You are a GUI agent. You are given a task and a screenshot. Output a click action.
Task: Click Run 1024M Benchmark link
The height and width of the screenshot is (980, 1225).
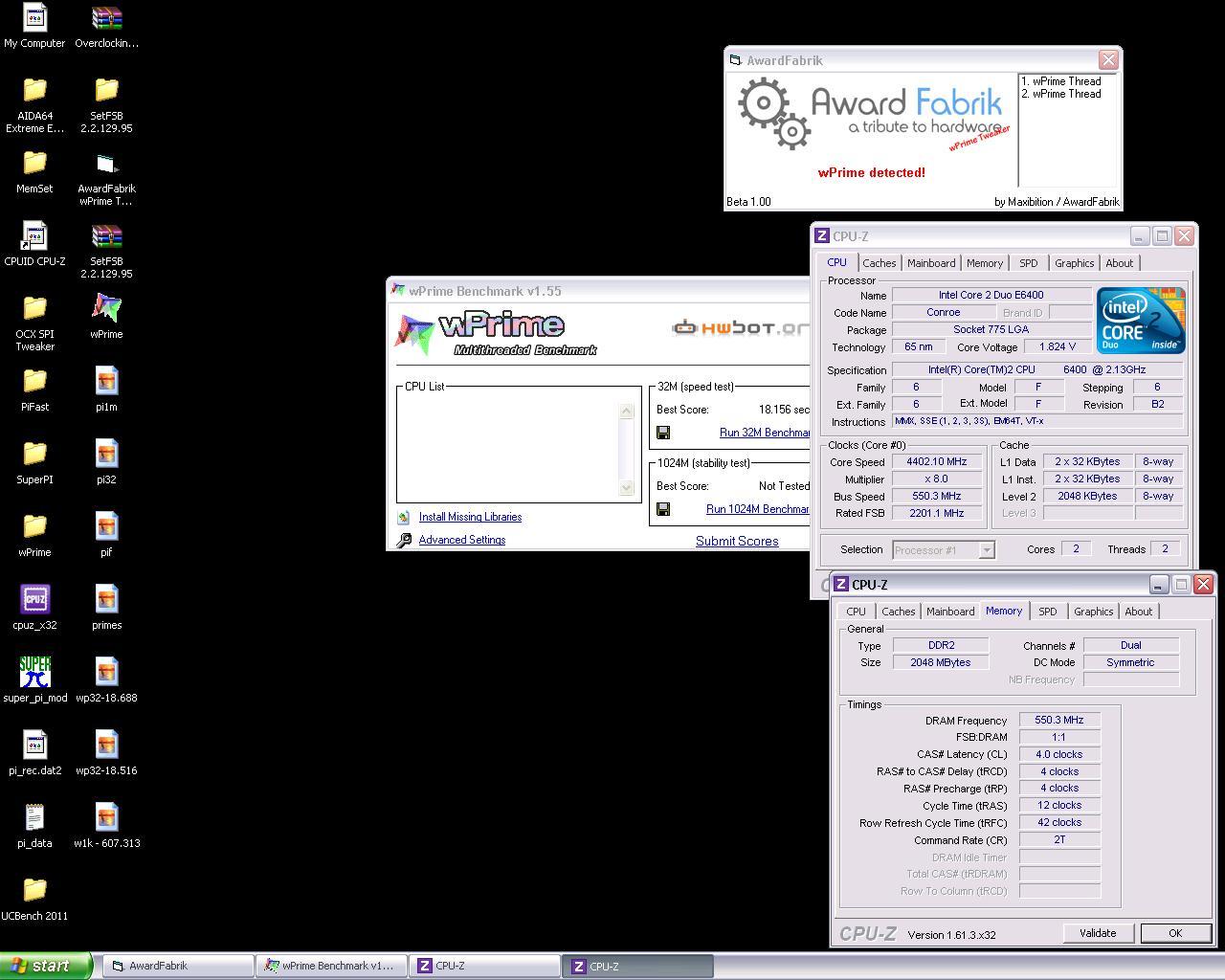point(758,509)
